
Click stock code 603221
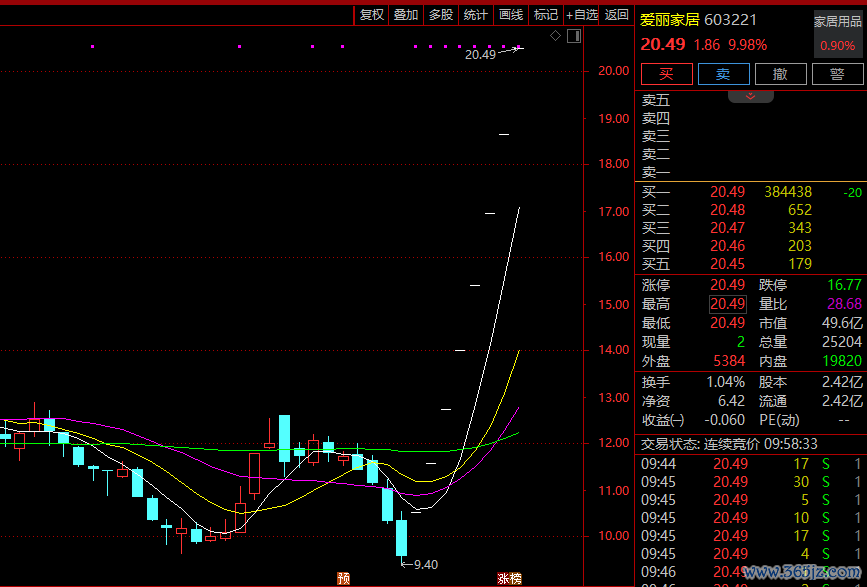730,20
